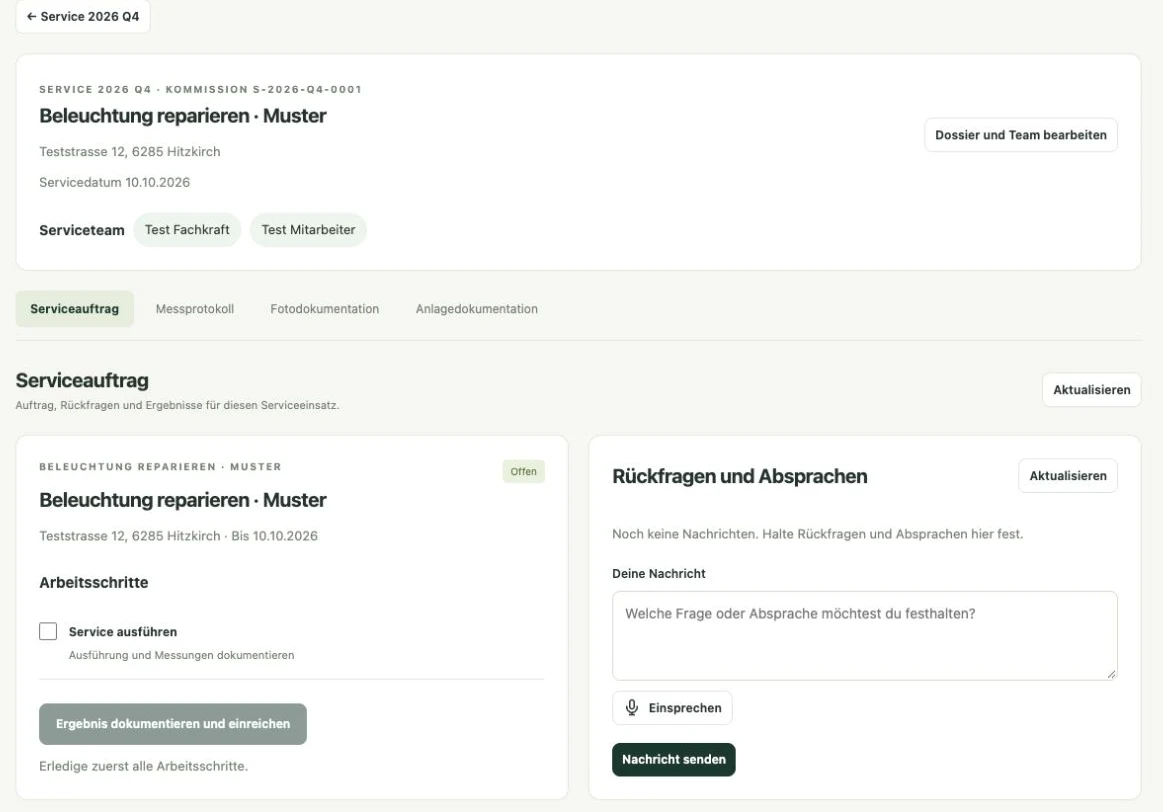The width and height of the screenshot is (1163, 812).
Task: Switch to the Serviceauftrag tab
Action: coord(74,308)
